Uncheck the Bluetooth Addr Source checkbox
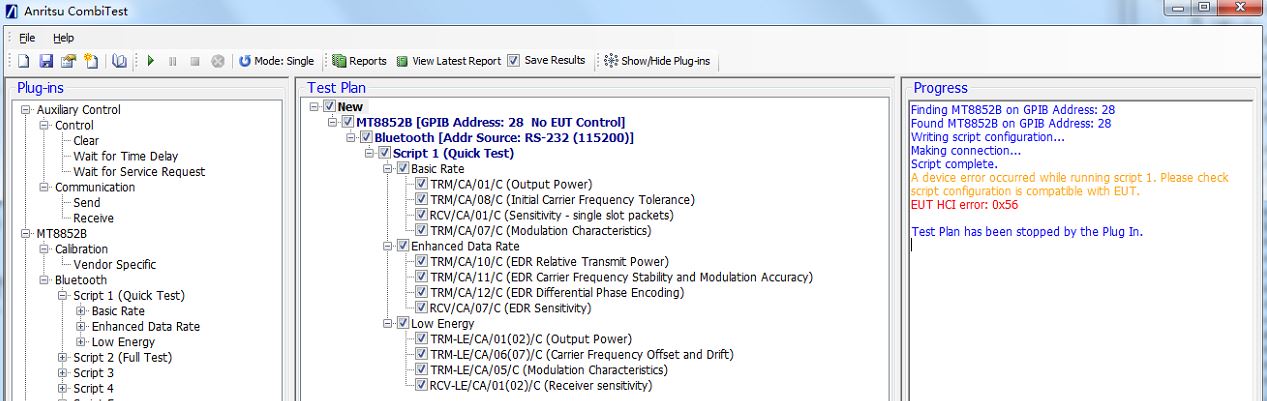Image resolution: width=1267 pixels, height=401 pixels. click(366, 137)
